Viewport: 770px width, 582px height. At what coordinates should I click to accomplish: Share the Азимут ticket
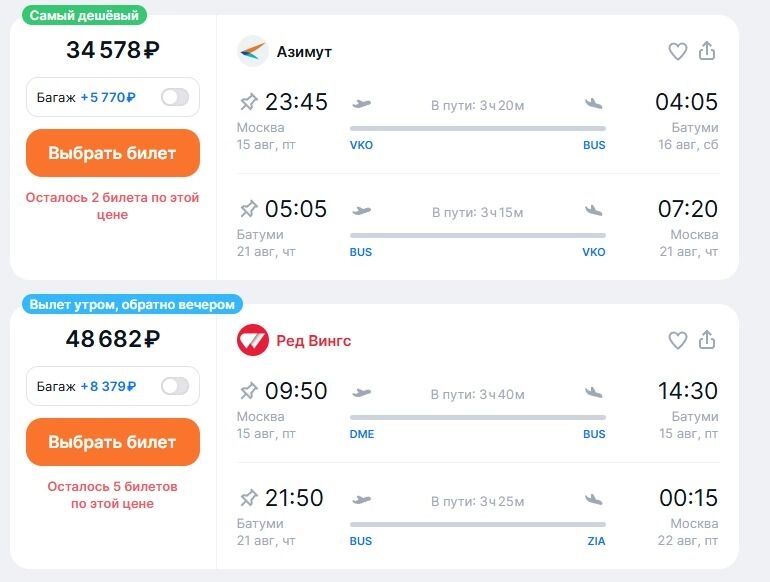[x=707, y=51]
